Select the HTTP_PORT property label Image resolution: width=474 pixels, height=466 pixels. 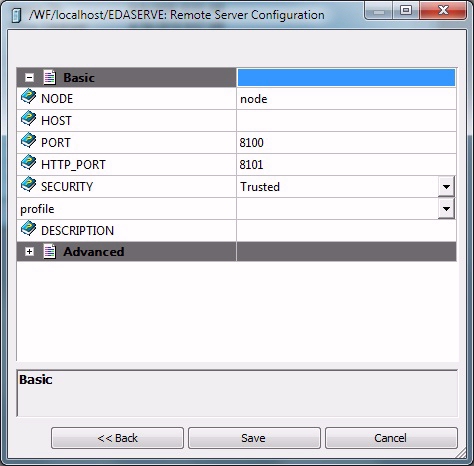(x=73, y=165)
